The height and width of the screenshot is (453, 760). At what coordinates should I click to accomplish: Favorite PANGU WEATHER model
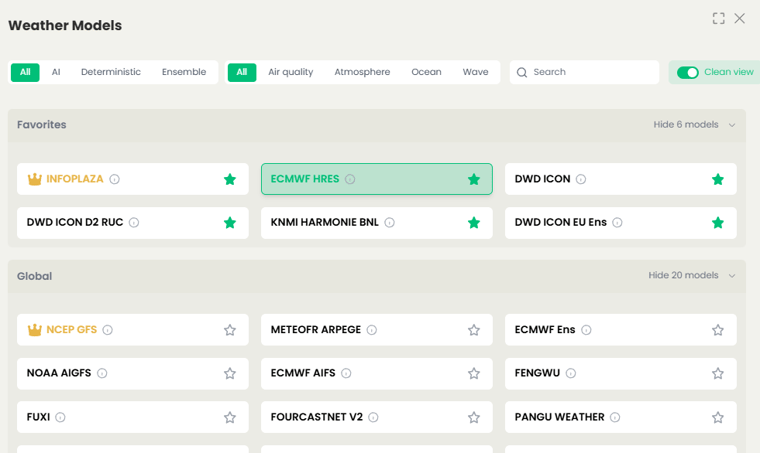718,417
